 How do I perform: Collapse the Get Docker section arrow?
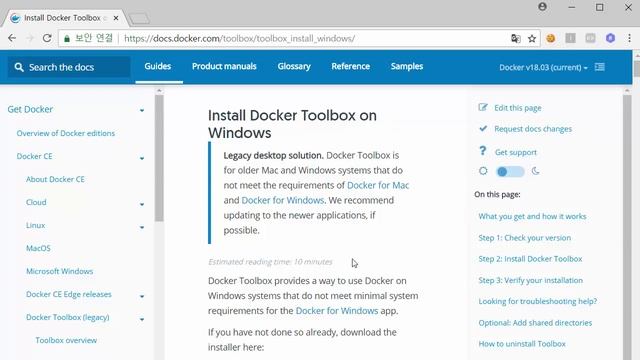[142, 110]
